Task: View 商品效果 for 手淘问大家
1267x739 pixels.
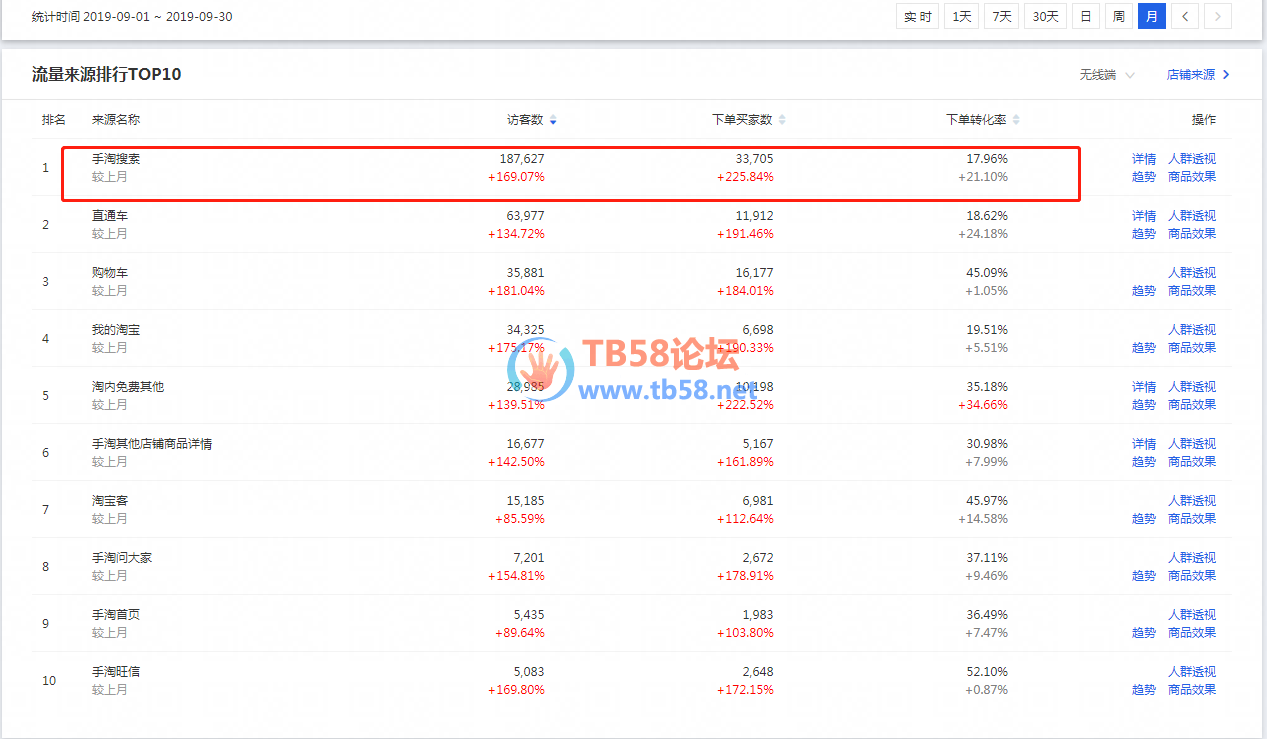Action: pyautogui.click(x=1192, y=576)
